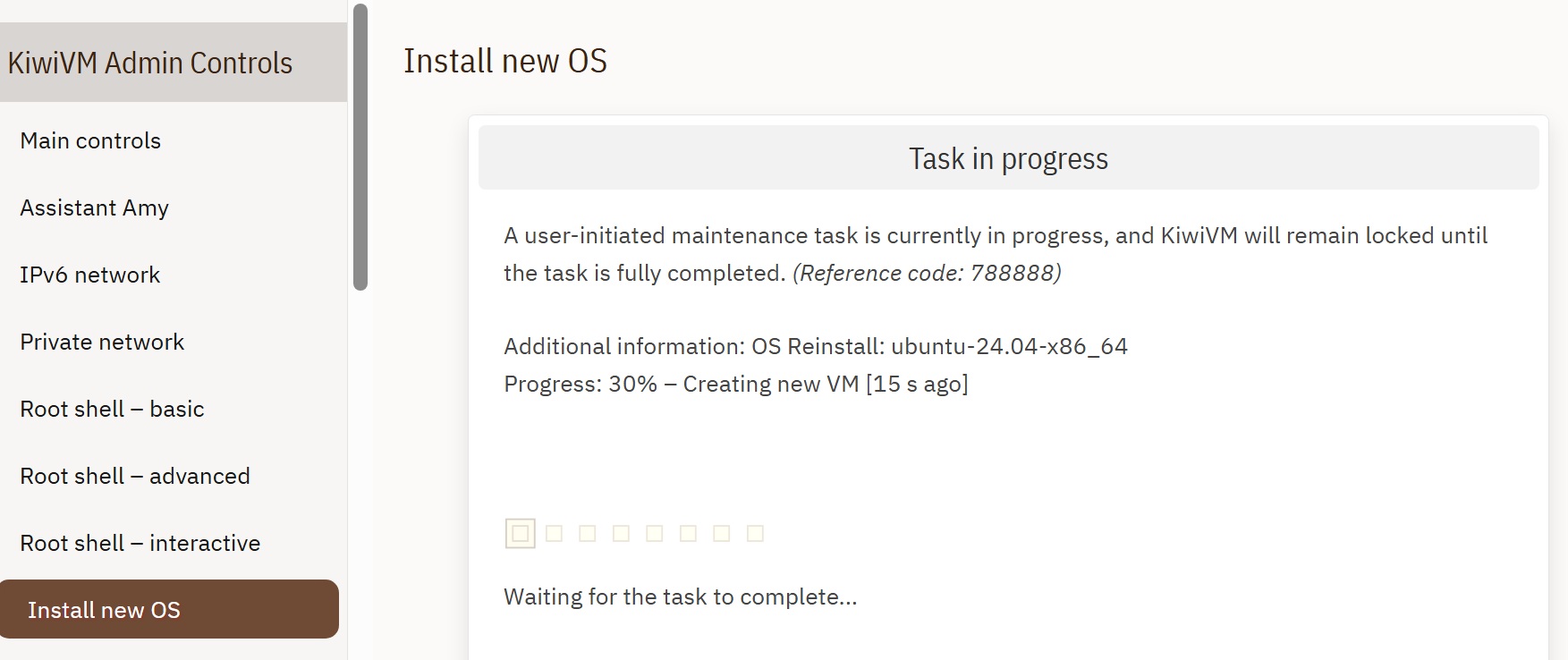Click the KiwiVM Admin Controls sidebar header

(x=150, y=63)
